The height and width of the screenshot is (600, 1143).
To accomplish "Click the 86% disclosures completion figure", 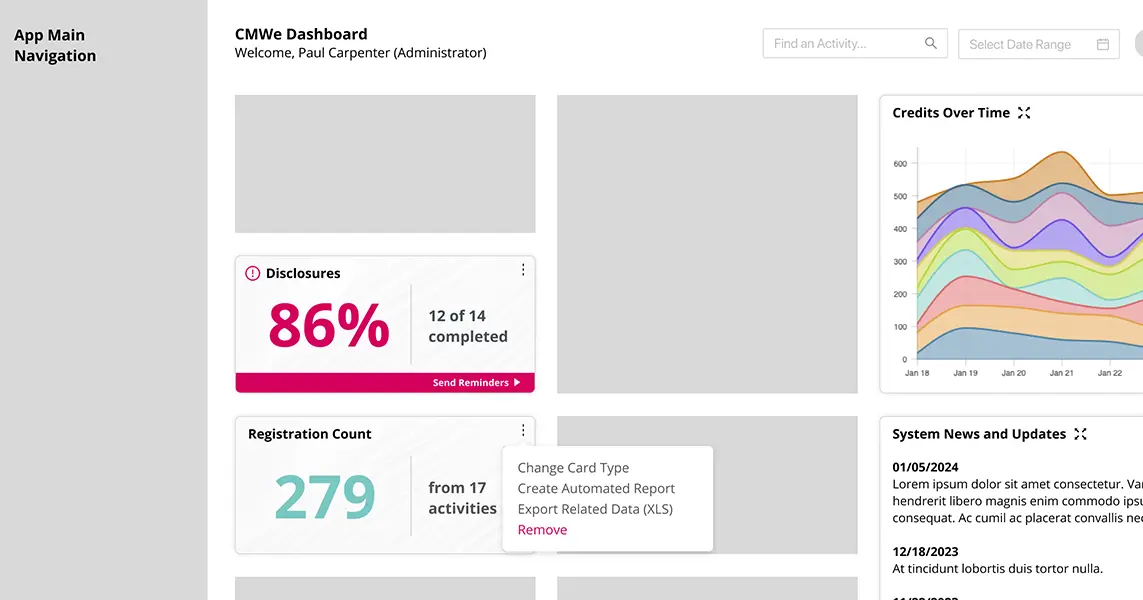I will click(328, 325).
